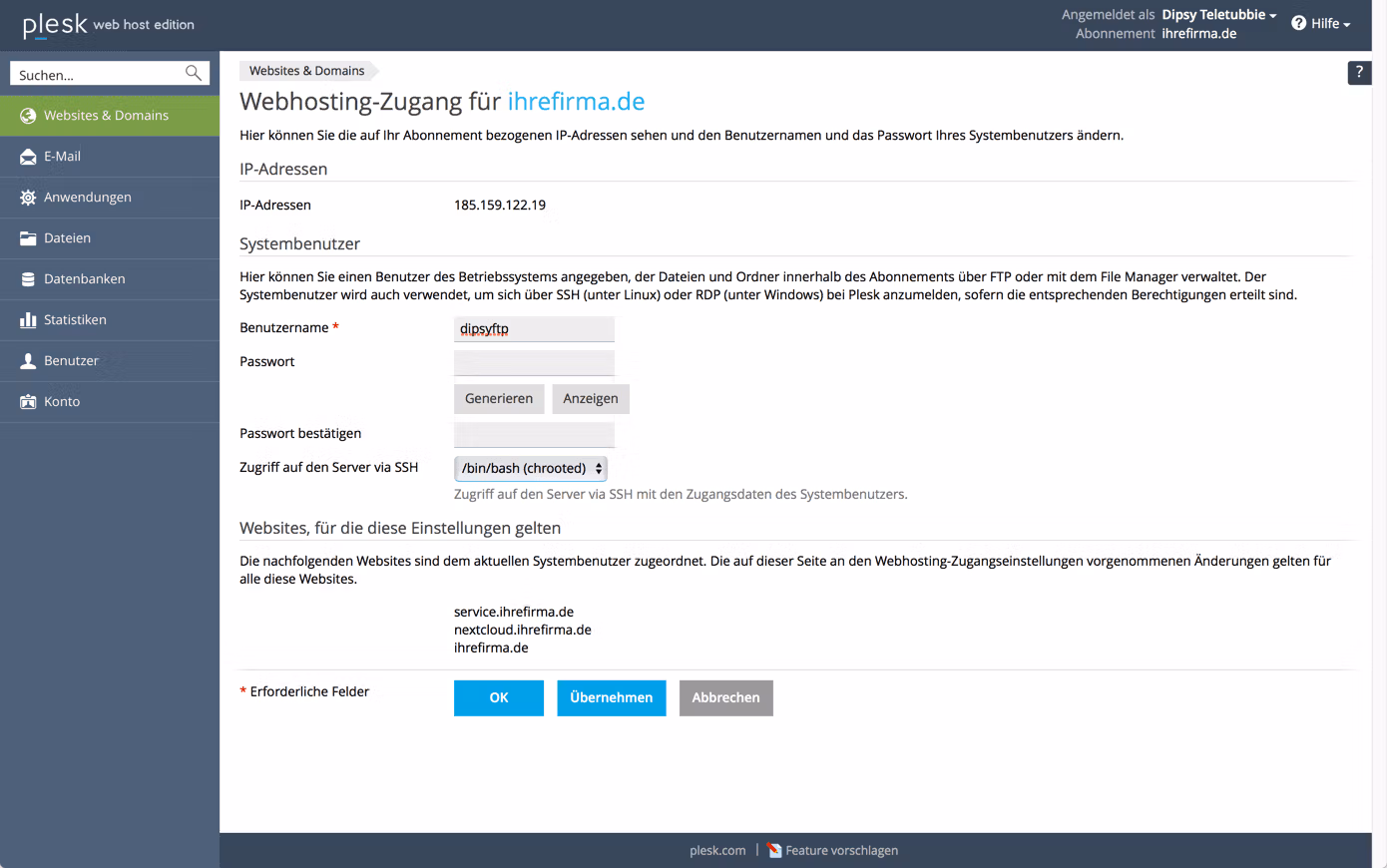1387x868 pixels.
Task: Select Websites & Domains in the breadcrumb
Action: [307, 70]
